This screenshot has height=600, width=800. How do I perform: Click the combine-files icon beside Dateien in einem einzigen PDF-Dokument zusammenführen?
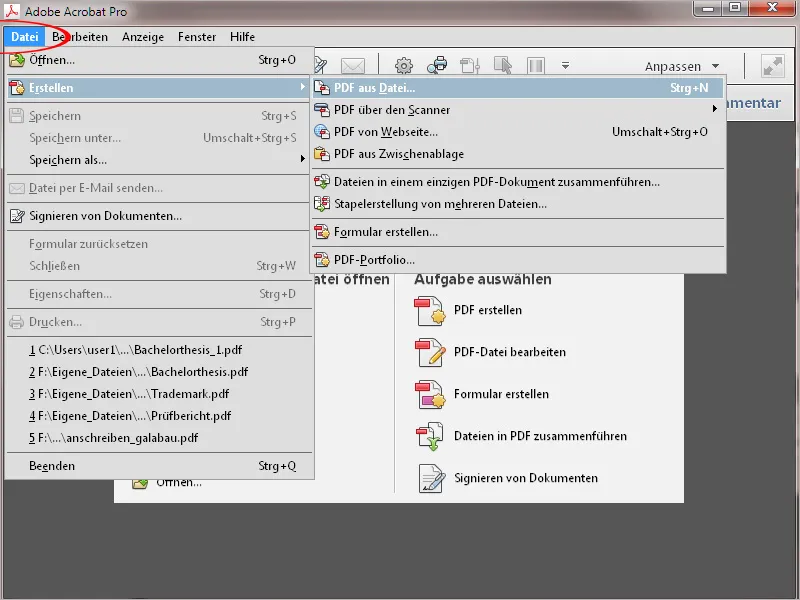[322, 182]
